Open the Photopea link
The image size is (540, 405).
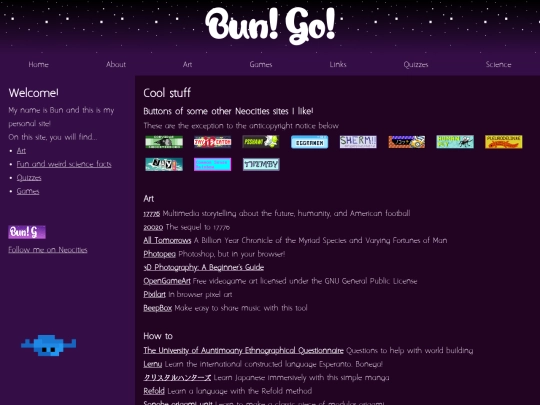pyautogui.click(x=159, y=254)
